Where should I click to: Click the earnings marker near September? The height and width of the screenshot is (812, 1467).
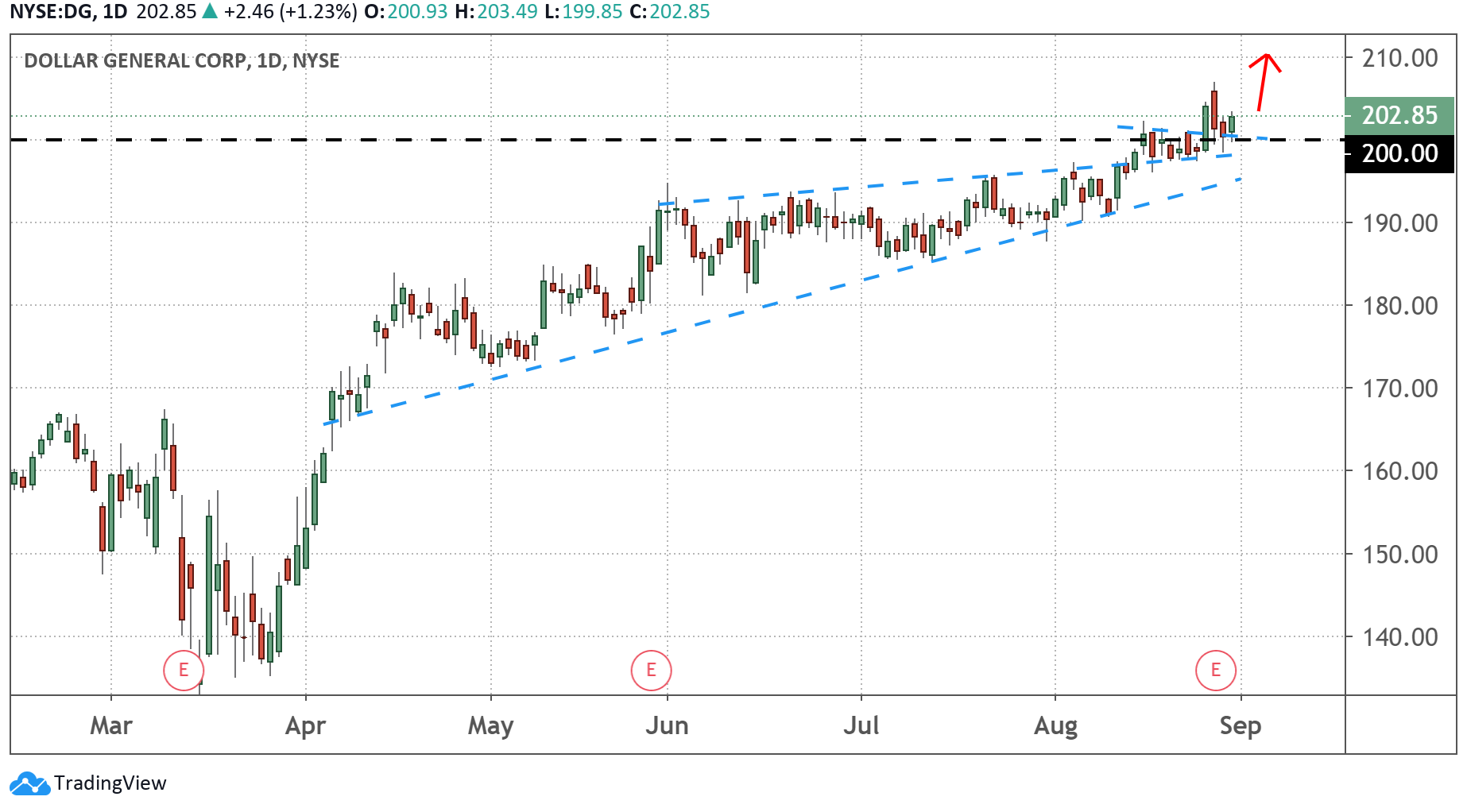(x=1215, y=671)
